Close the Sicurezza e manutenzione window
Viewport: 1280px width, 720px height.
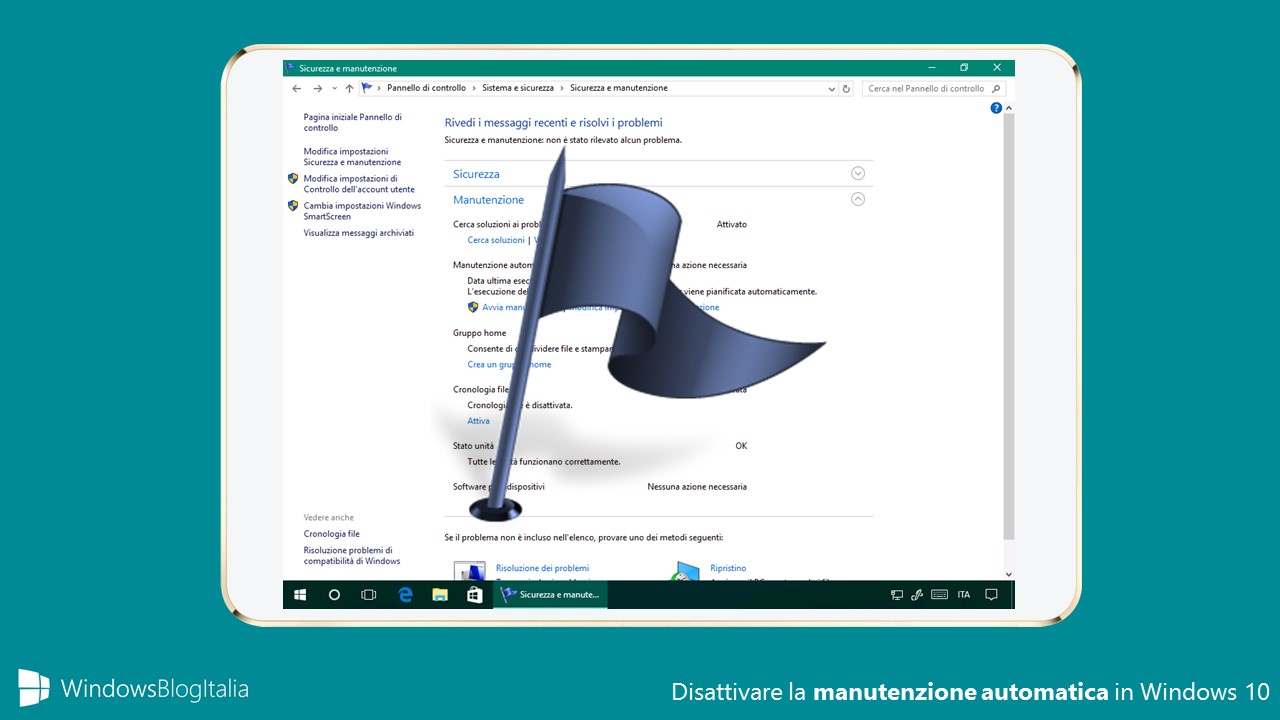[x=997, y=68]
